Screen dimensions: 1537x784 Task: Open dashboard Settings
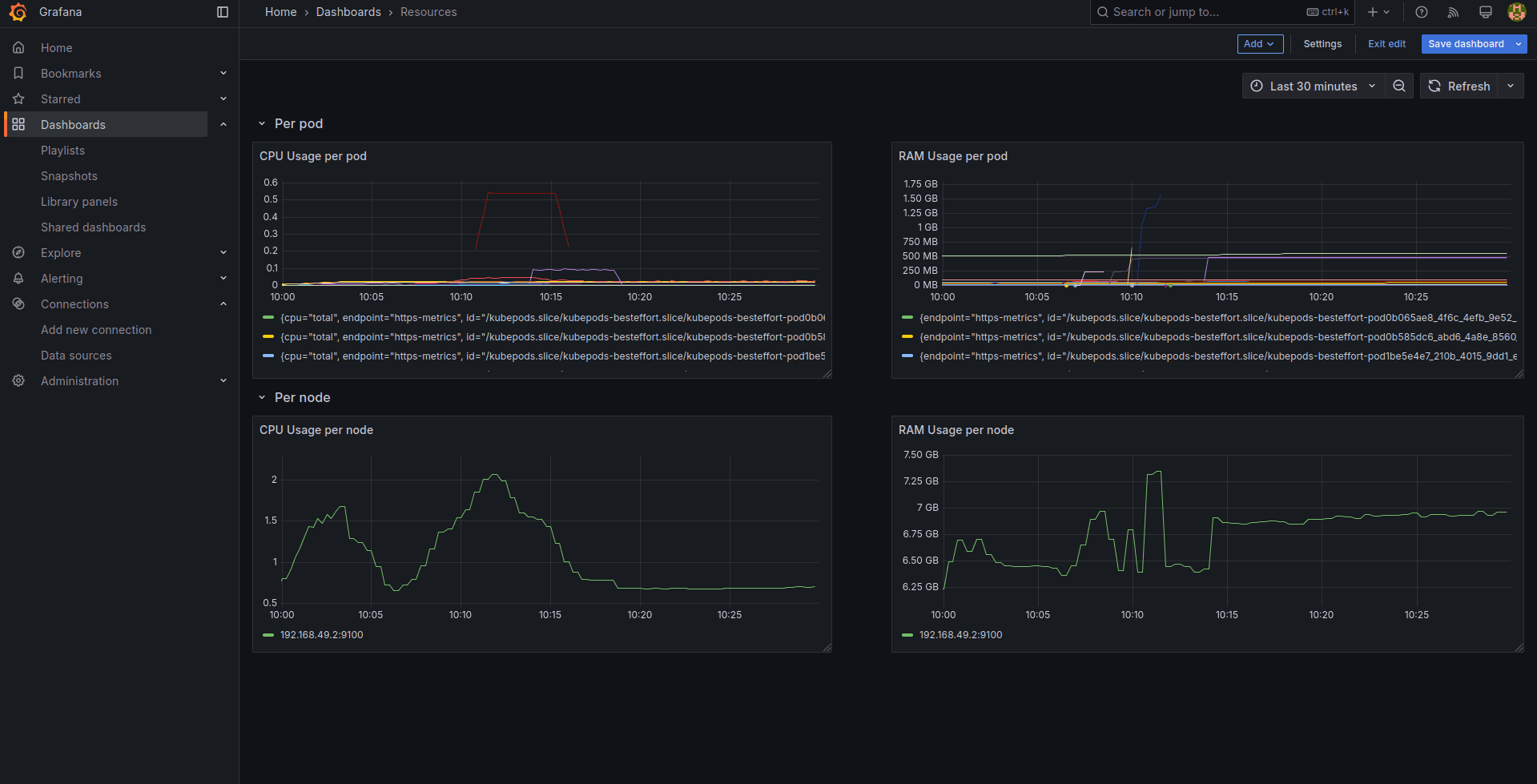1322,44
